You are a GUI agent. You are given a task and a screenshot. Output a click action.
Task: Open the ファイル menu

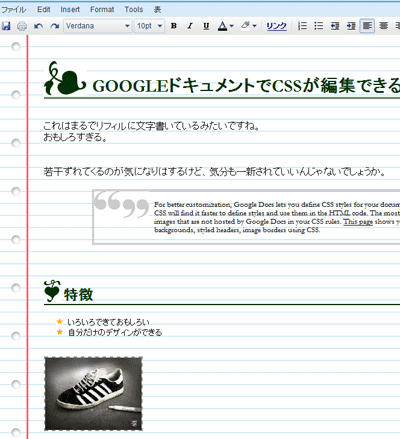click(x=14, y=9)
